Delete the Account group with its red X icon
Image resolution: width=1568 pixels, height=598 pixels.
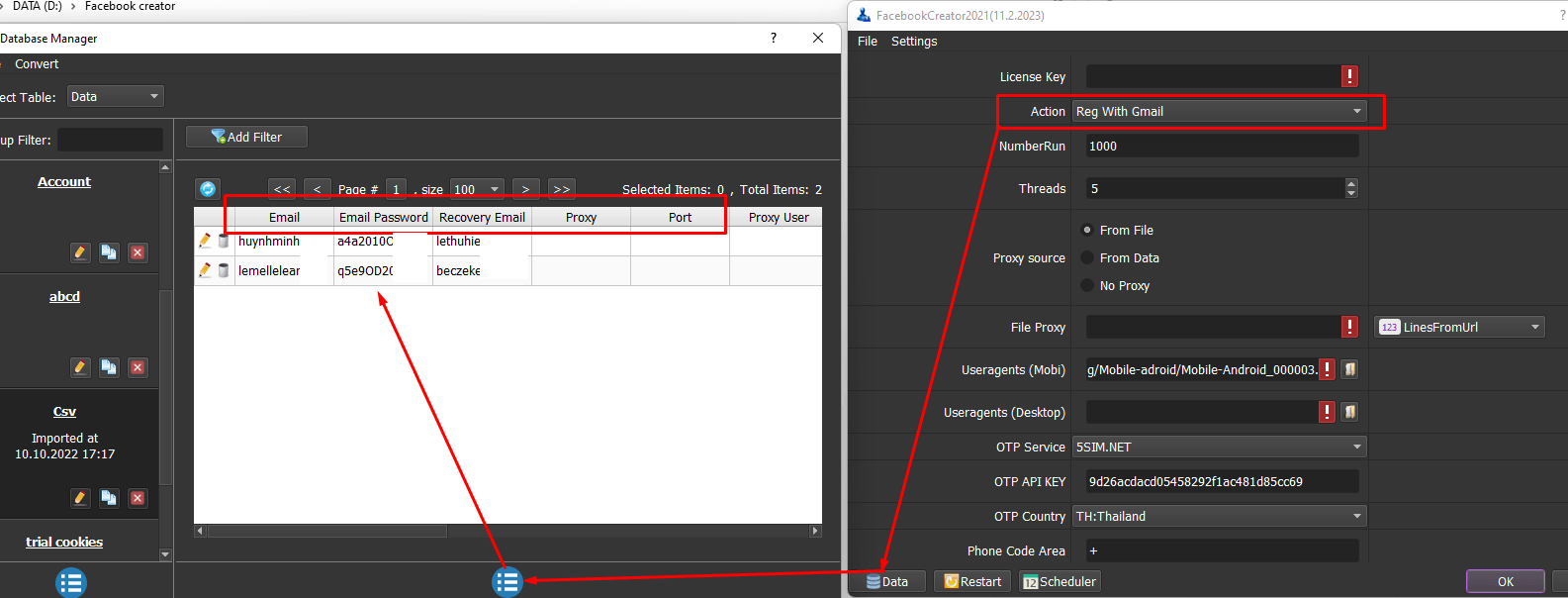[x=138, y=252]
